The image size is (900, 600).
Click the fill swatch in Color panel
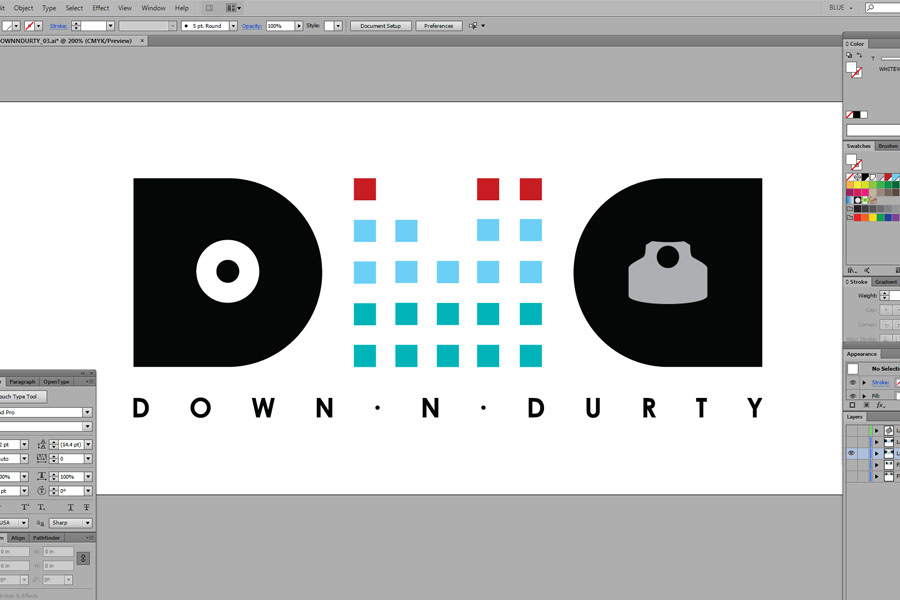(x=851, y=68)
